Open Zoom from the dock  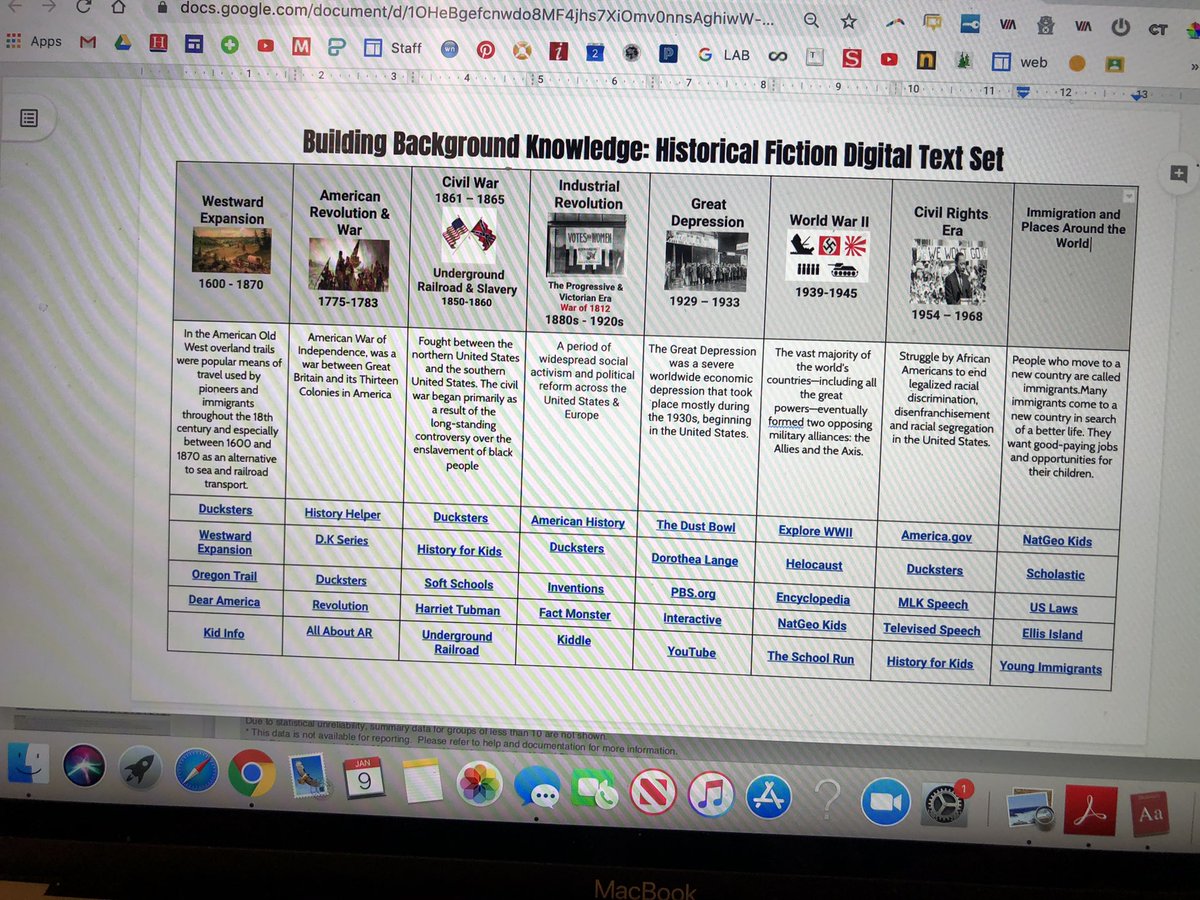click(886, 801)
